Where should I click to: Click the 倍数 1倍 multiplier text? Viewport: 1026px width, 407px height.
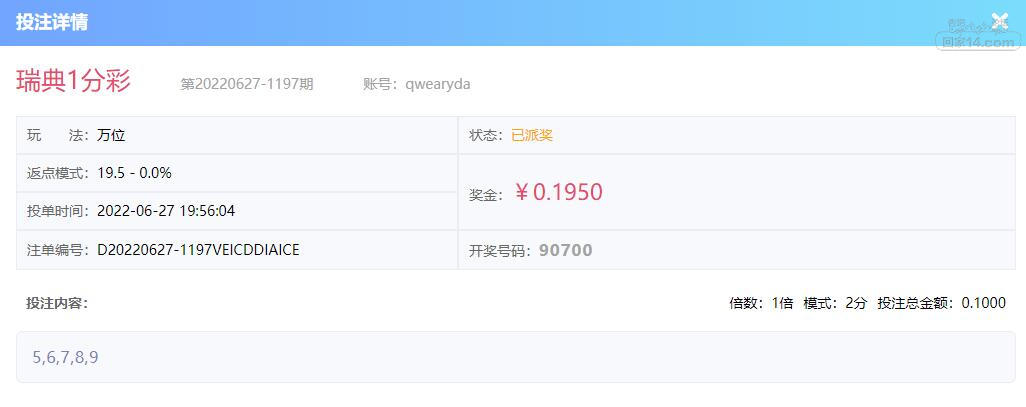pos(760,303)
